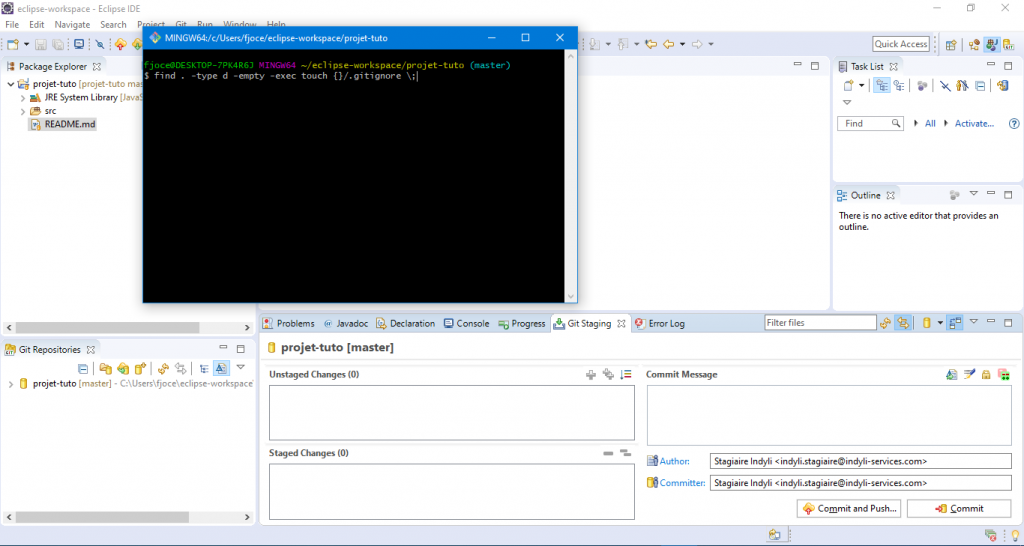The width and height of the screenshot is (1024, 546).
Task: Click Create new Git repository icon
Action: pyautogui.click(x=139, y=368)
